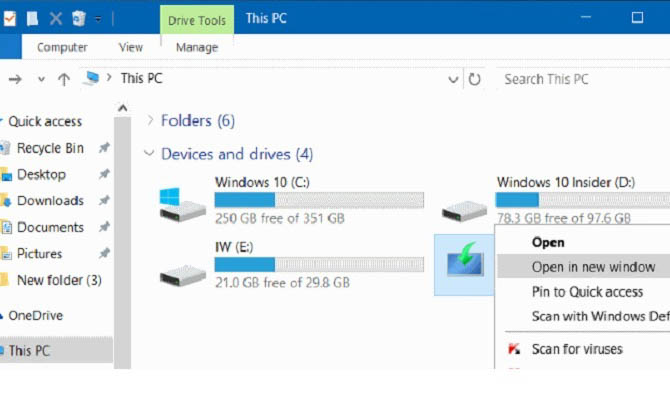Open Documents in the navigation pane

pyautogui.click(x=50, y=227)
